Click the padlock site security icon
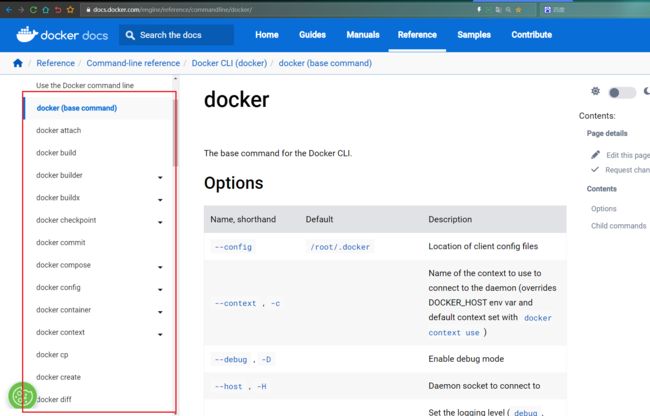Viewport: 650px width, 416px height. 88,10
